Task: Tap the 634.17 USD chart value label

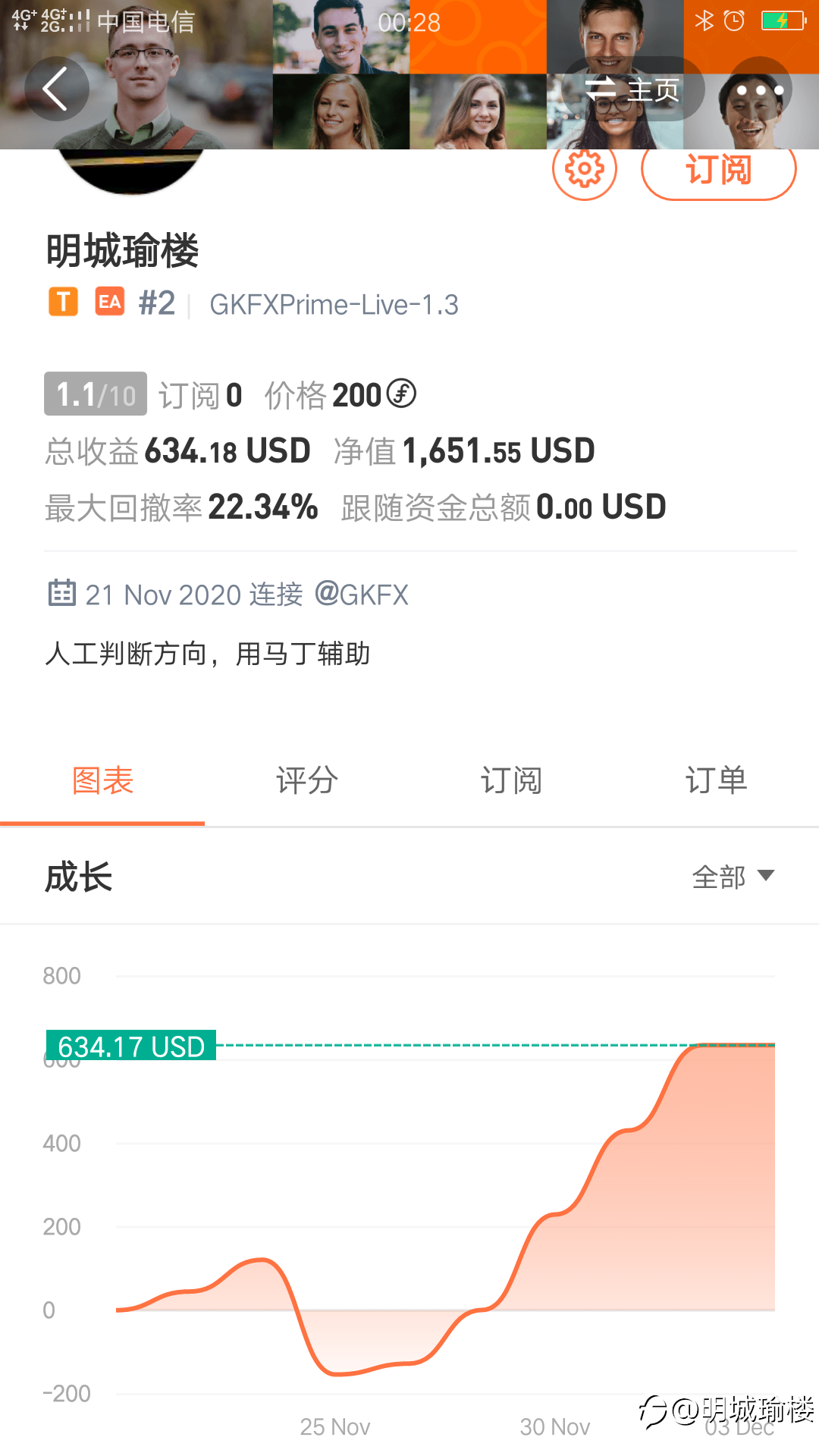Action: pos(131,1046)
